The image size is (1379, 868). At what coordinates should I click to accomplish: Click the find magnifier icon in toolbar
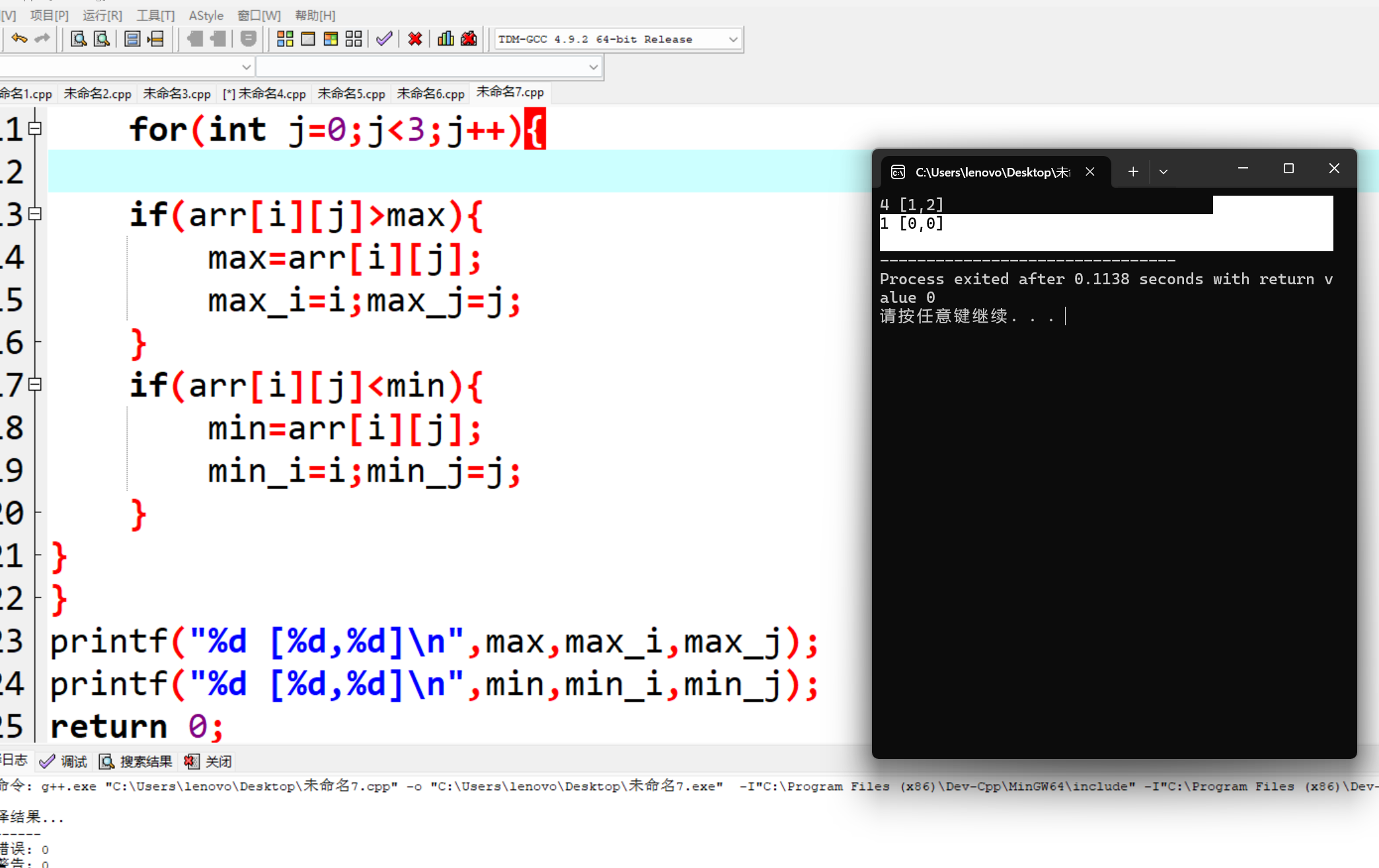79,39
